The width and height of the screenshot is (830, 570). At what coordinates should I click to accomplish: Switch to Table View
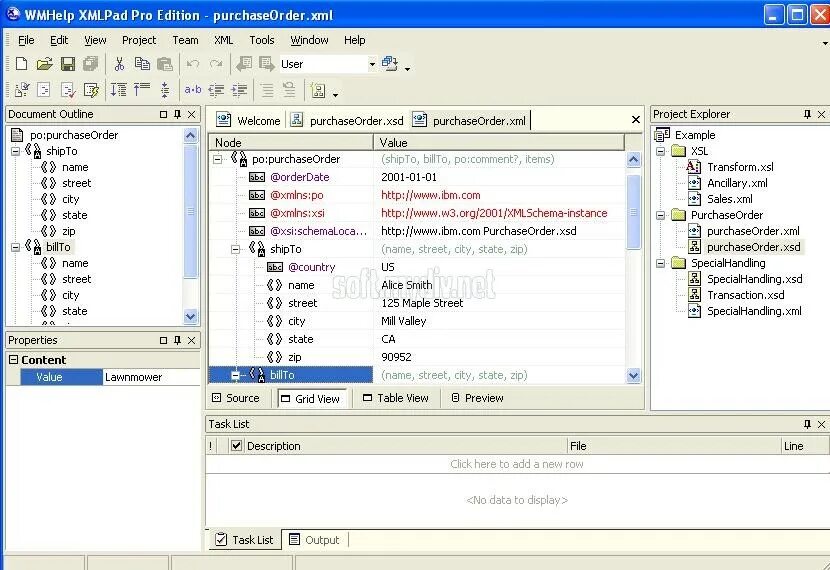(395, 398)
